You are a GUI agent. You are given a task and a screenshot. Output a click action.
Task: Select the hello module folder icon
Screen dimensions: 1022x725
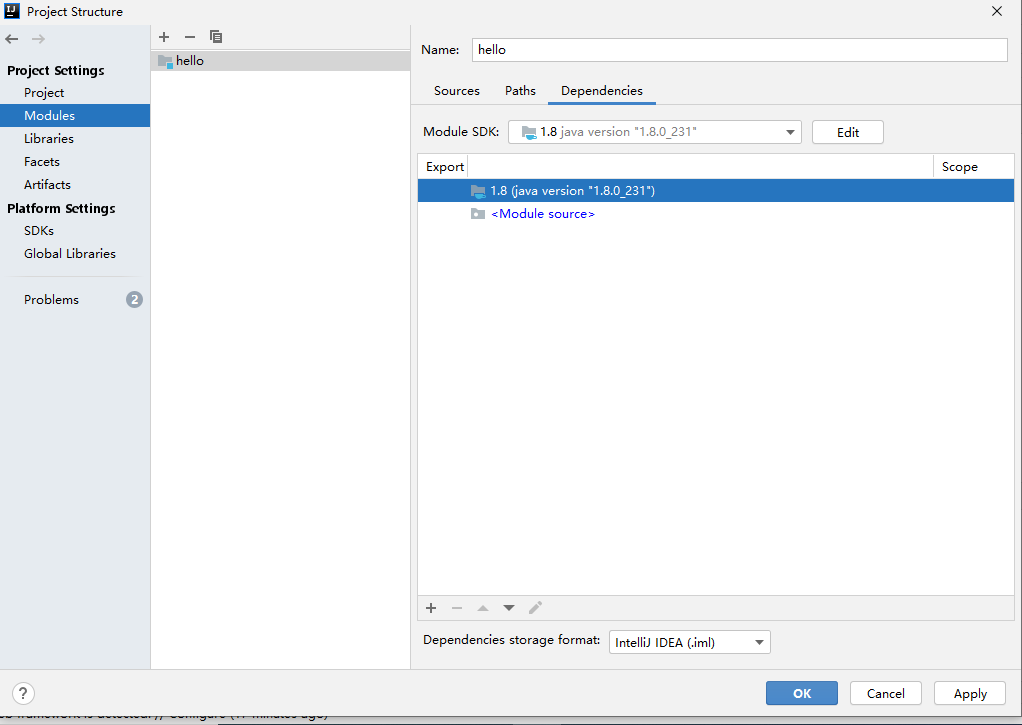[x=166, y=61]
